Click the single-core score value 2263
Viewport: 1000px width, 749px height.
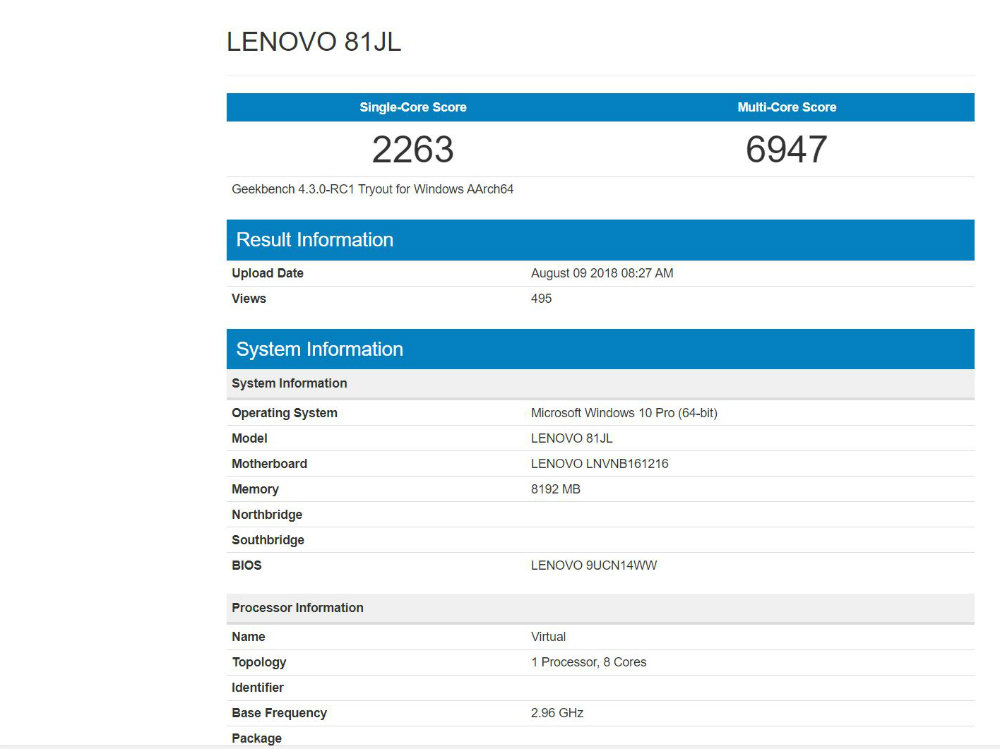[x=413, y=149]
